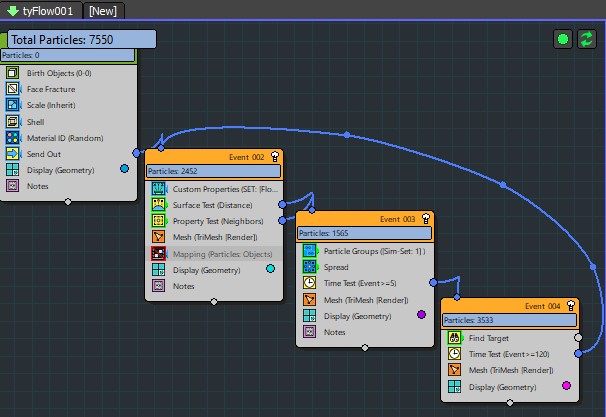Click purple display color dot in Event 003
Image resolution: width=606 pixels, height=417 pixels.
[x=422, y=315]
